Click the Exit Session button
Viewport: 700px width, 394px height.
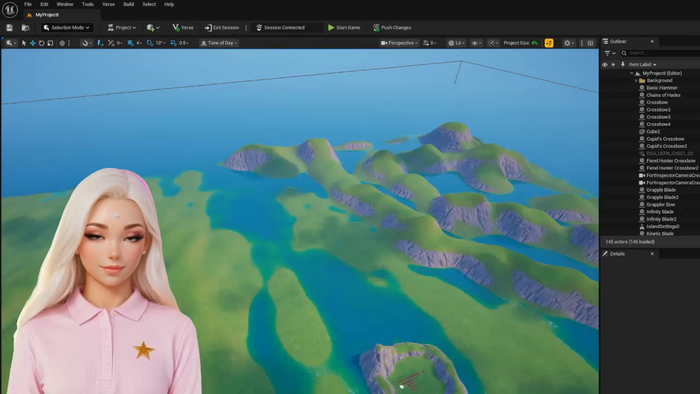[222, 28]
